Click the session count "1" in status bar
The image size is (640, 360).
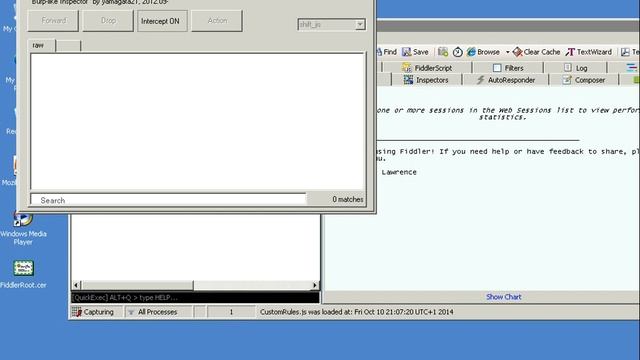231,312
